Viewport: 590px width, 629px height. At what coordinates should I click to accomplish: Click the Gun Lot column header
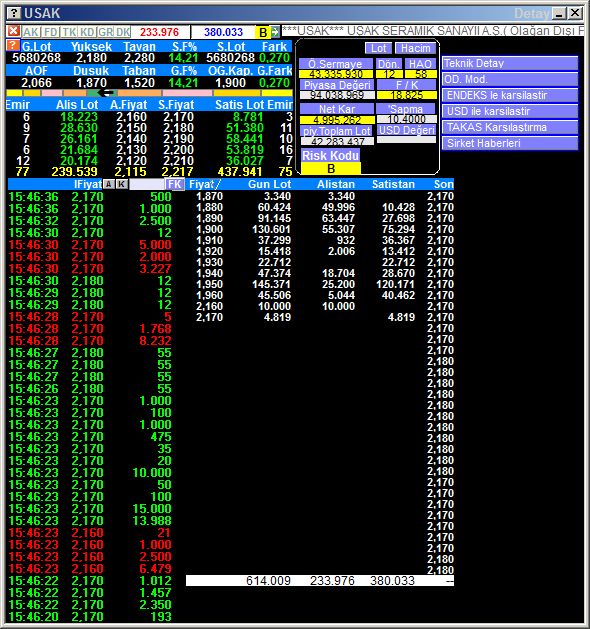point(269,184)
